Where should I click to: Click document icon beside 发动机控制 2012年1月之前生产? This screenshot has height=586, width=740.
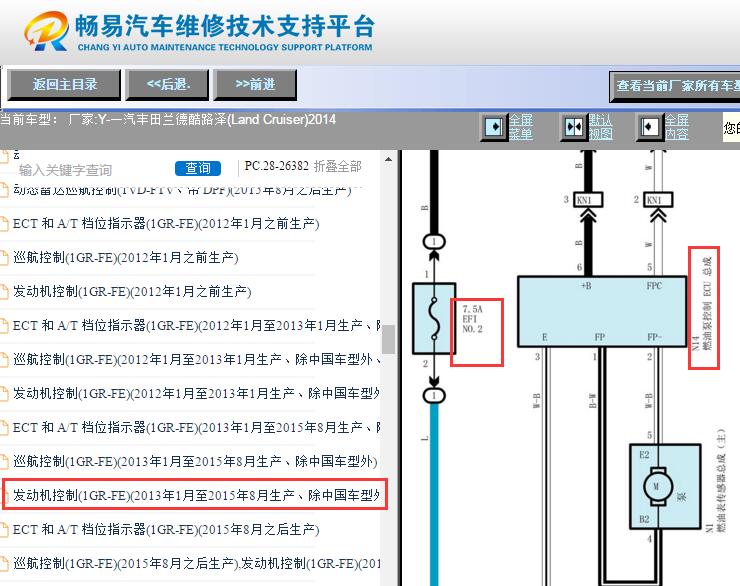pos(4,292)
